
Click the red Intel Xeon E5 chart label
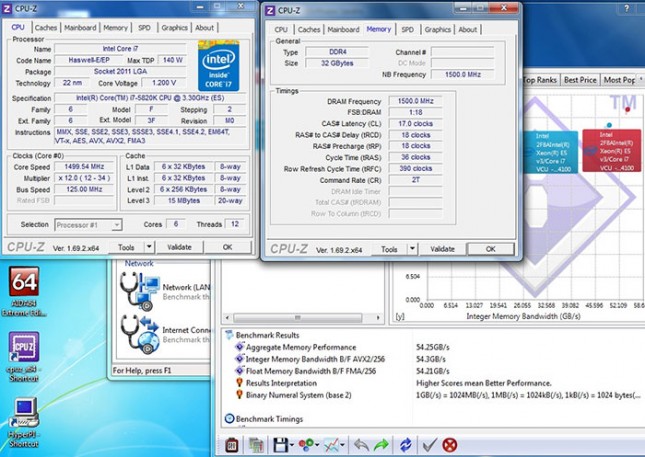612,151
